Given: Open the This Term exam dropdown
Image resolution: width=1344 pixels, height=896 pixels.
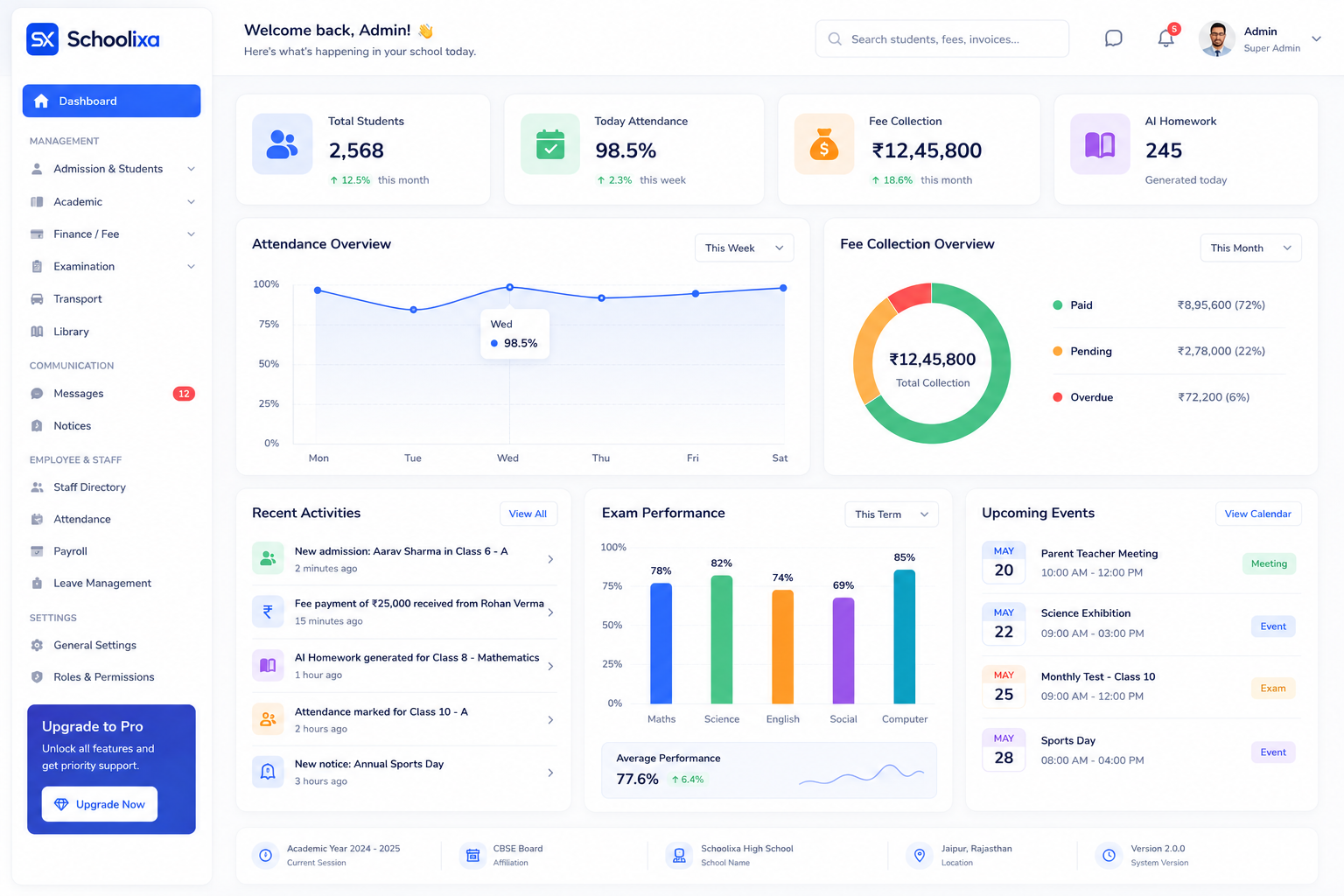Looking at the screenshot, I should point(891,514).
